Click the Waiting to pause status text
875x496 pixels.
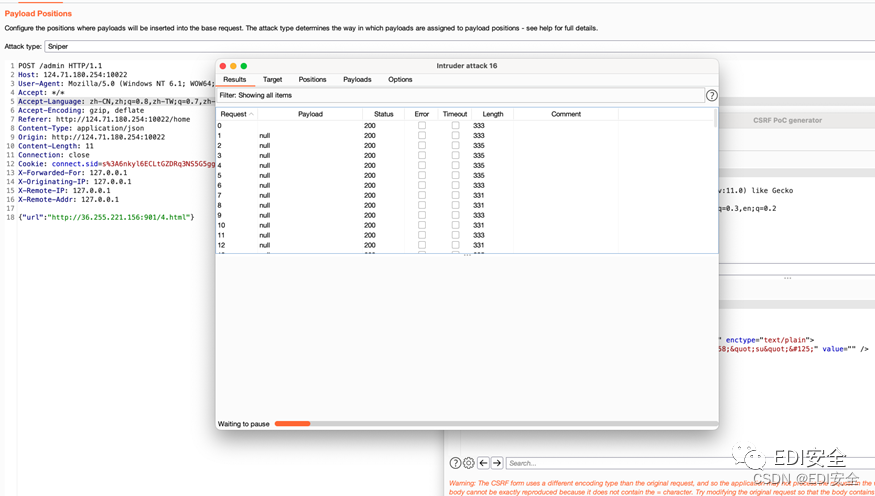point(243,424)
